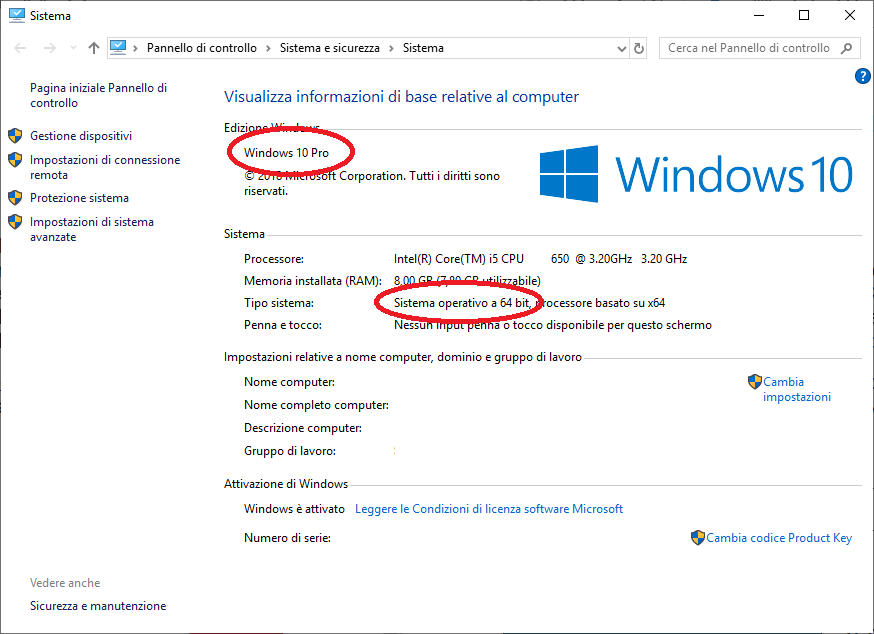Maximize the Sistema window

tap(804, 15)
